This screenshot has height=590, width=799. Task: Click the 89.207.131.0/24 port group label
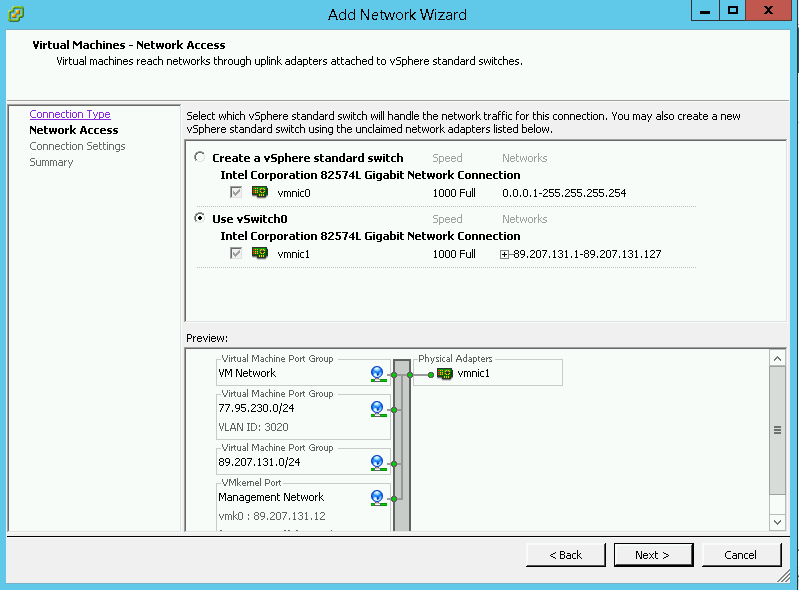[259, 462]
